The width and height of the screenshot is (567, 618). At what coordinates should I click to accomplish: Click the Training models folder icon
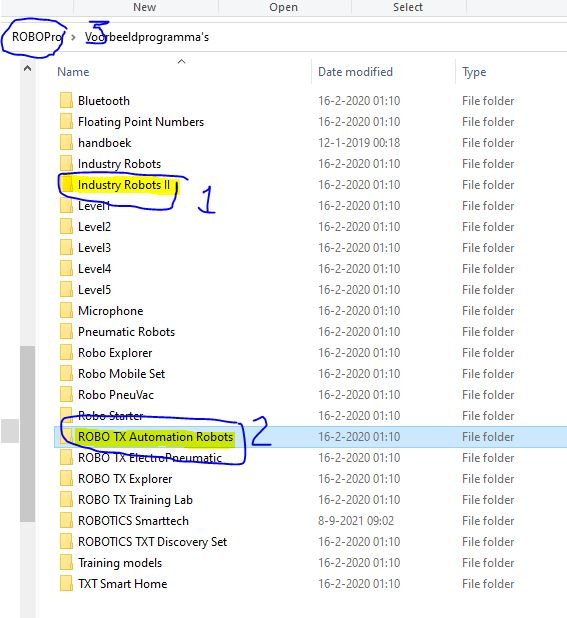[x=66, y=562]
